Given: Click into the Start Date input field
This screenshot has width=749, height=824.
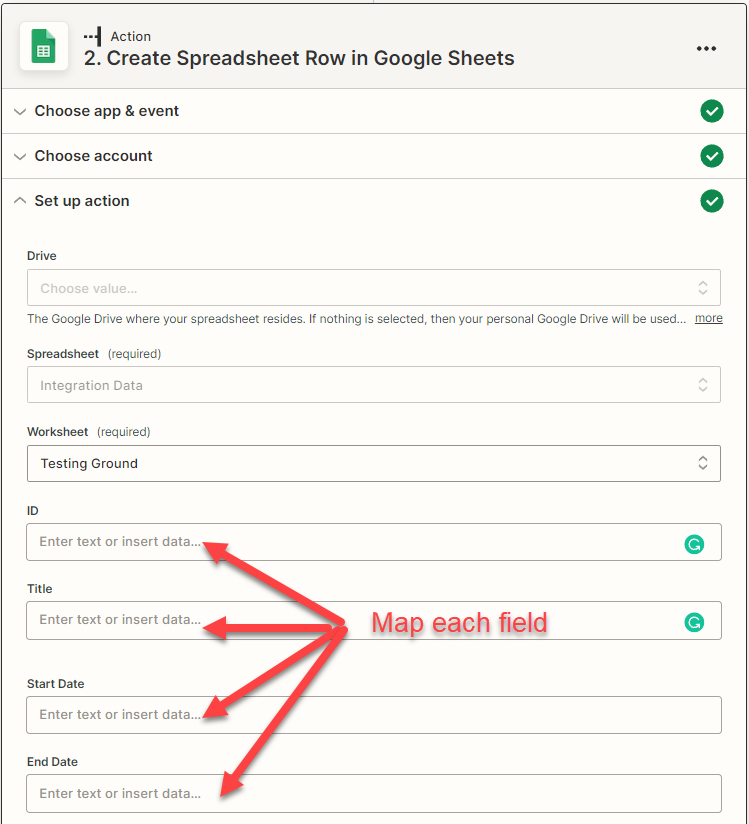Looking at the screenshot, I should [374, 715].
